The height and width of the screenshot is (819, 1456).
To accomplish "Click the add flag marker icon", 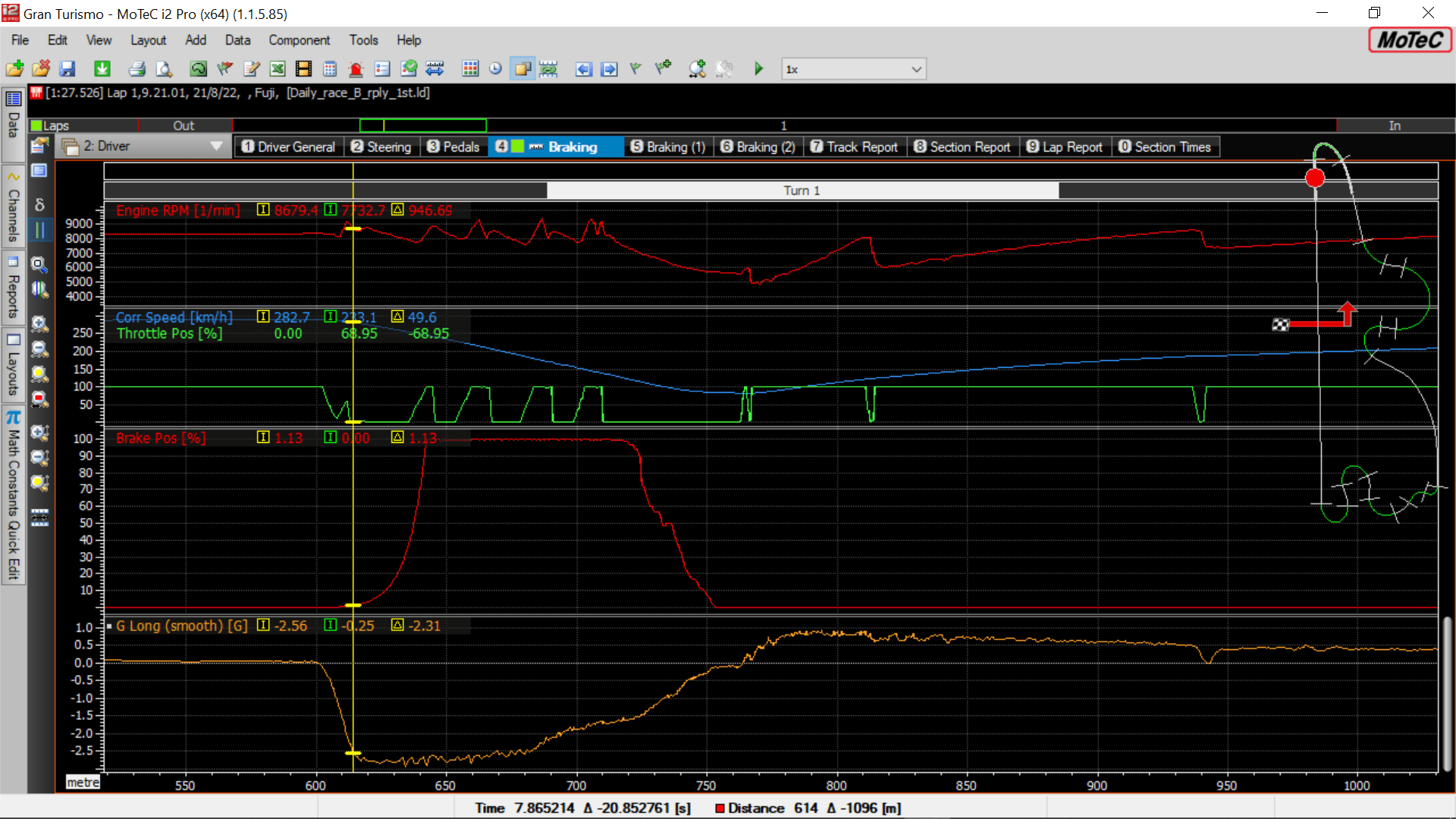I will click(663, 69).
